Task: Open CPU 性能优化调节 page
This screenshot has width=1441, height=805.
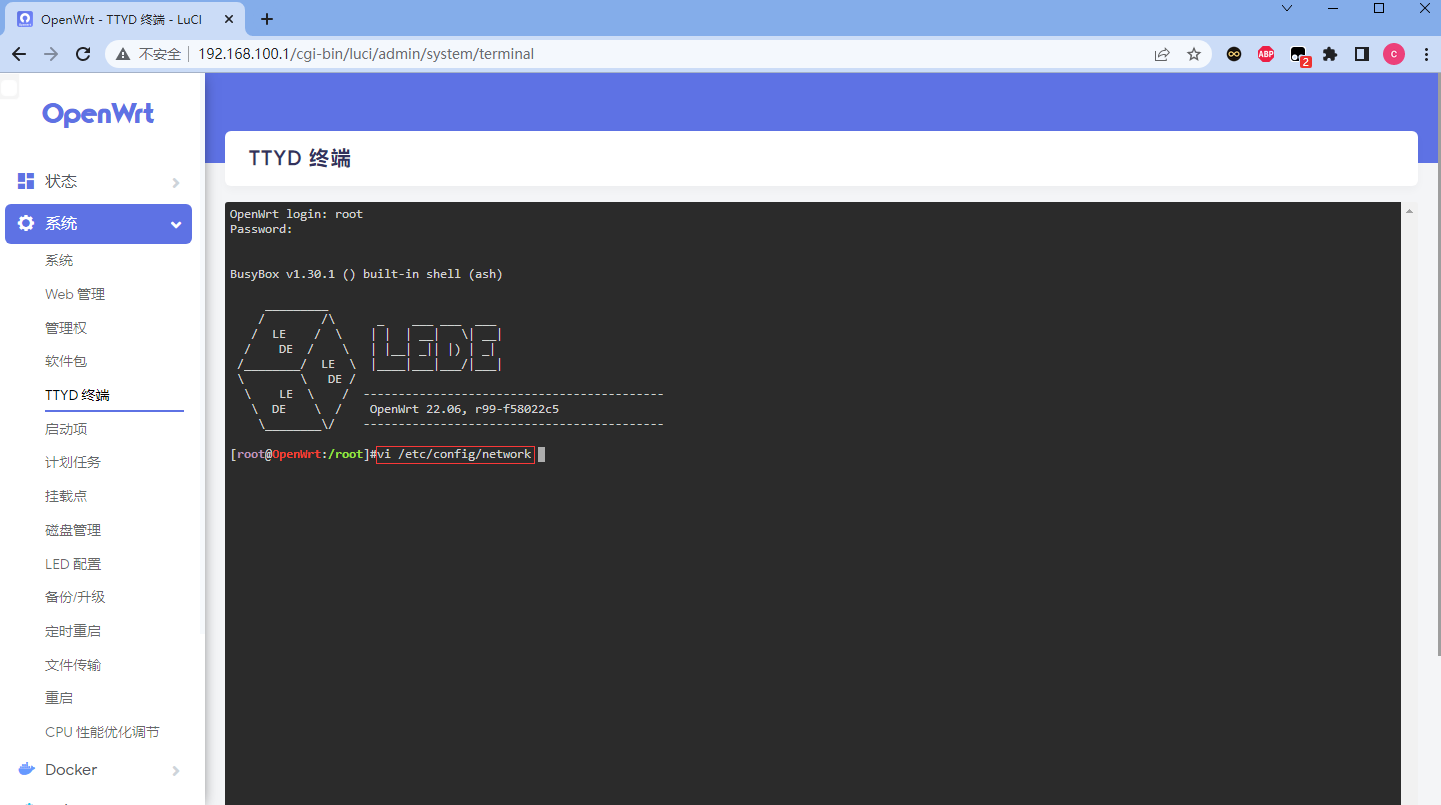Action: [x=102, y=732]
